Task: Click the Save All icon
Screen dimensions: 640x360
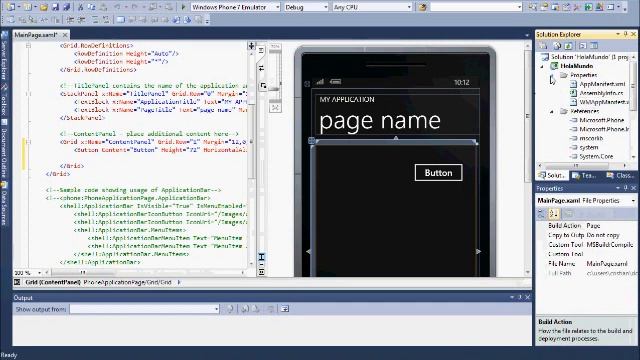Action: (x=66, y=7)
